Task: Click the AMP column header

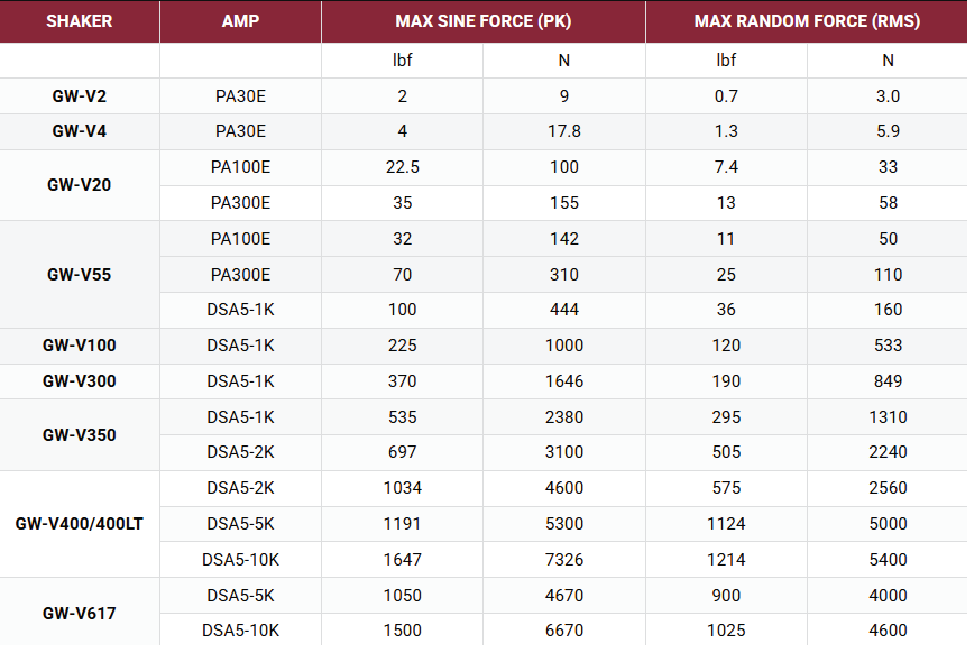Action: 240,21
